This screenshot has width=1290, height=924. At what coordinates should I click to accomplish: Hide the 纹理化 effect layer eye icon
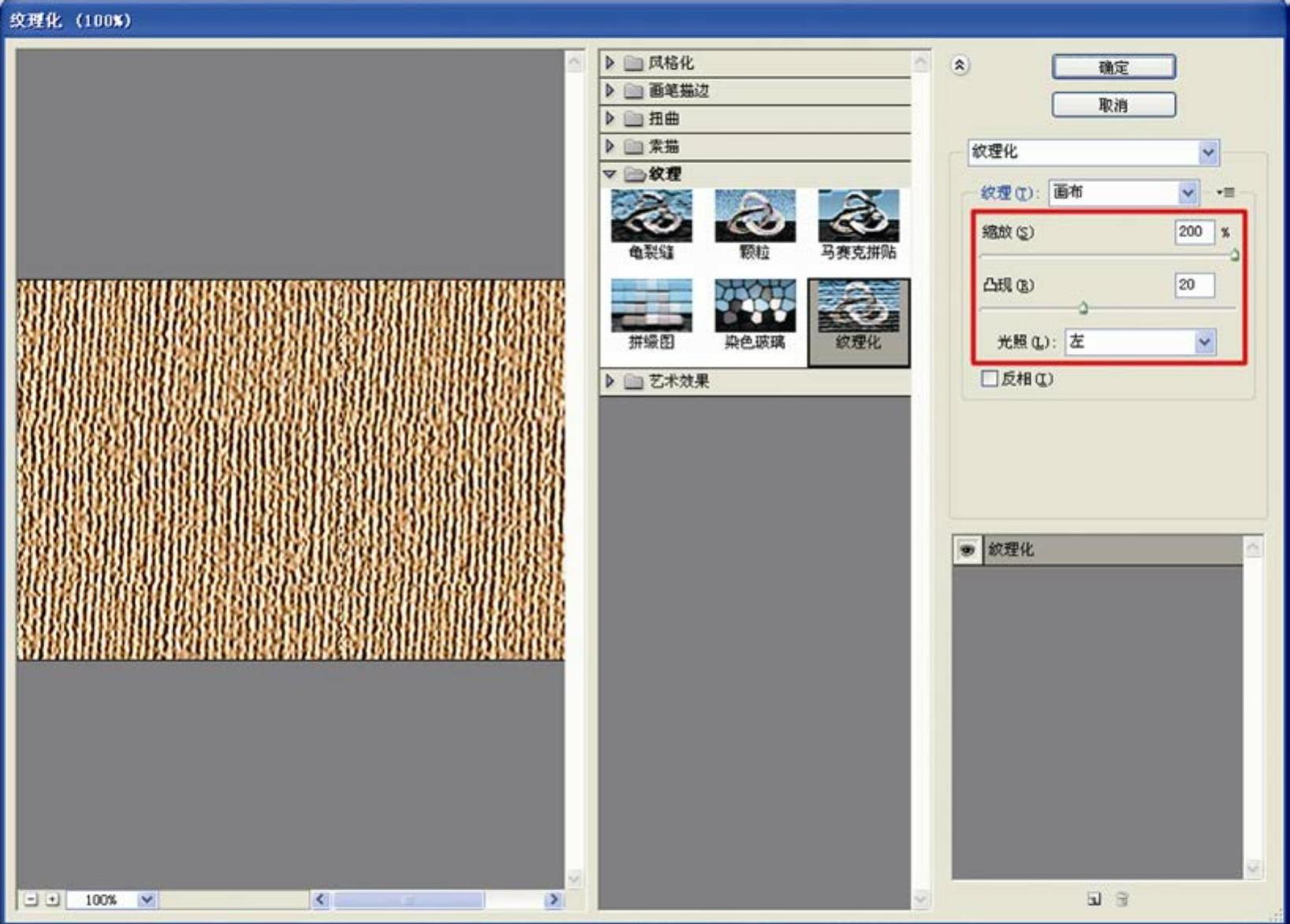click(x=967, y=550)
